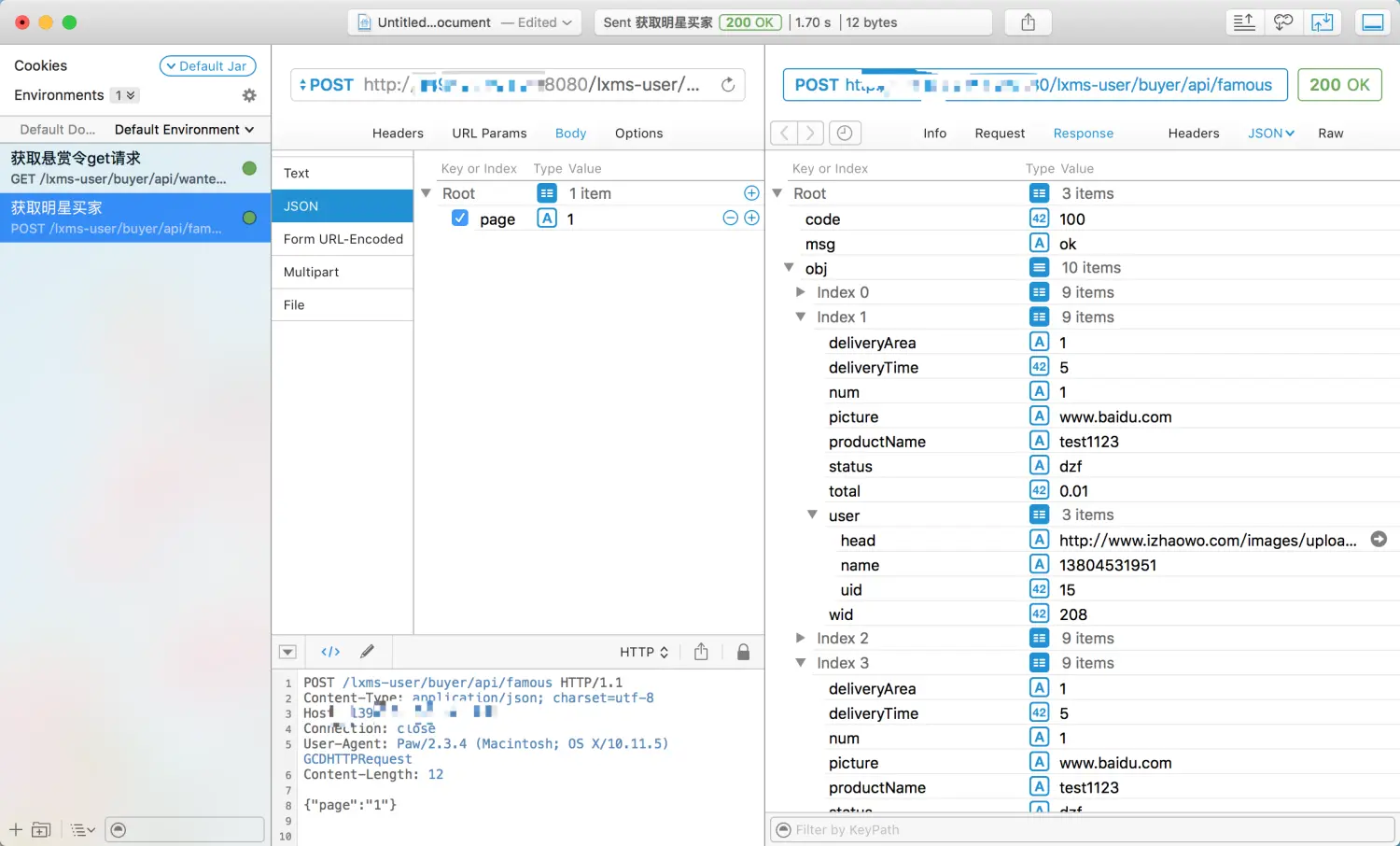The width and height of the screenshot is (1400, 846).
Task: Add new request with plus icon at the bottom left
Action: 16,829
